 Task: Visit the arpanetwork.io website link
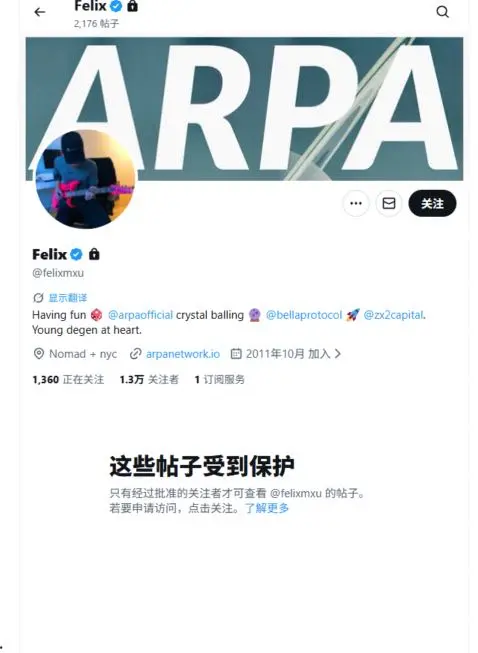click(183, 354)
